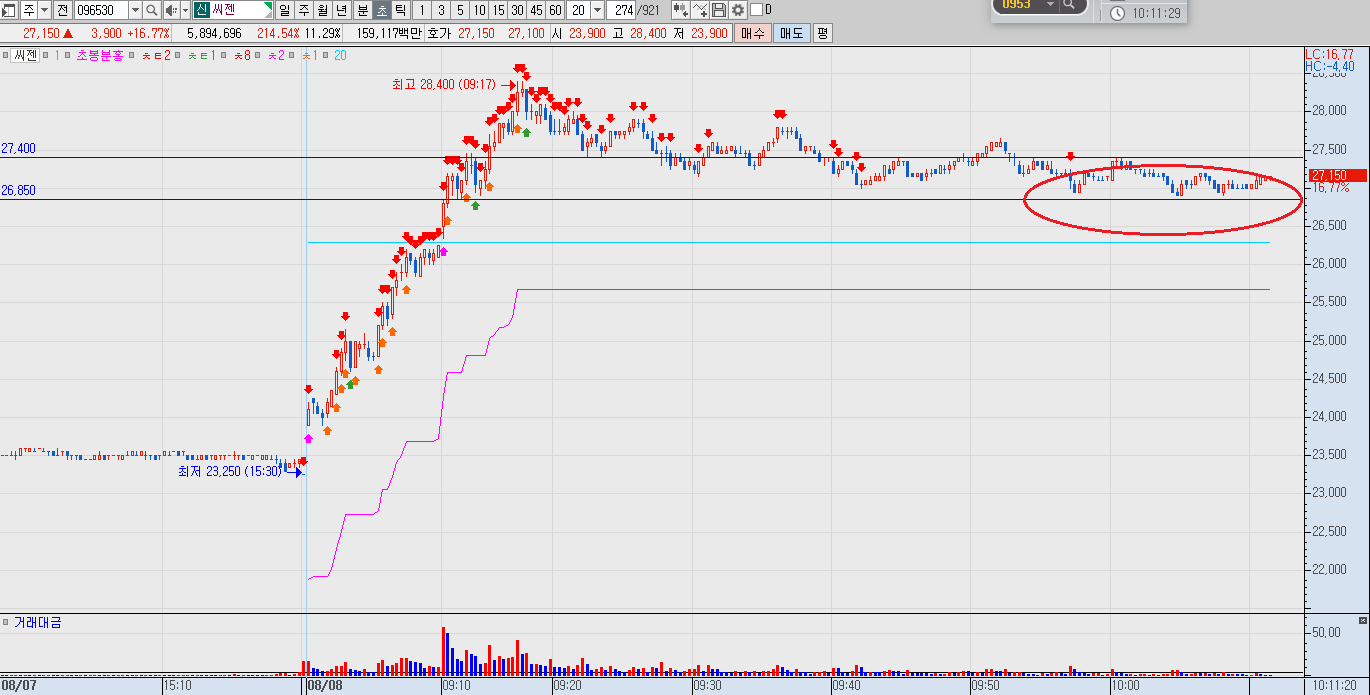Click the magnifier beside the 0953 field
Image resolution: width=1370 pixels, height=695 pixels.
[x=1069, y=4]
